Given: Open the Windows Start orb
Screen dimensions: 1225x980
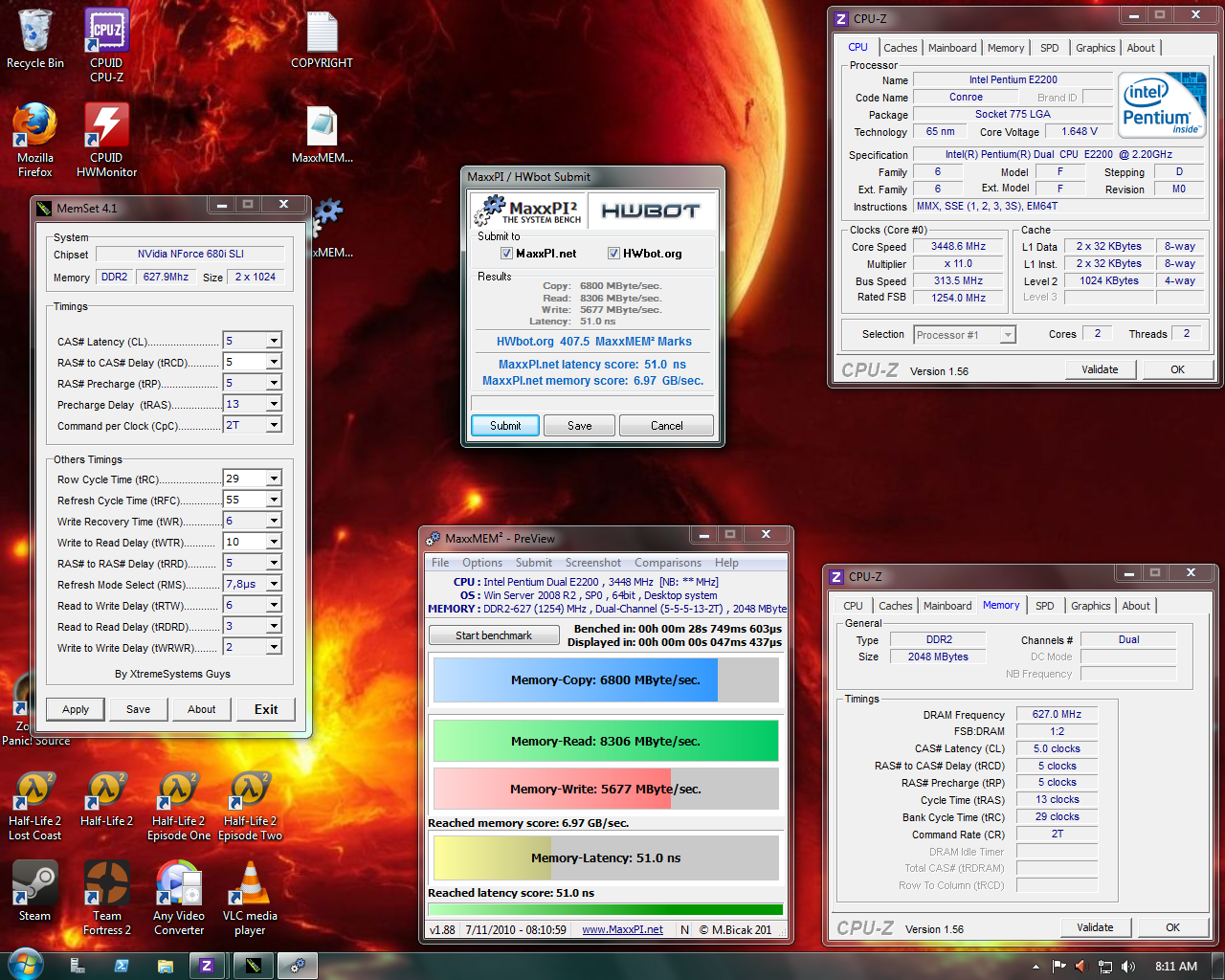Looking at the screenshot, I should point(25,966).
